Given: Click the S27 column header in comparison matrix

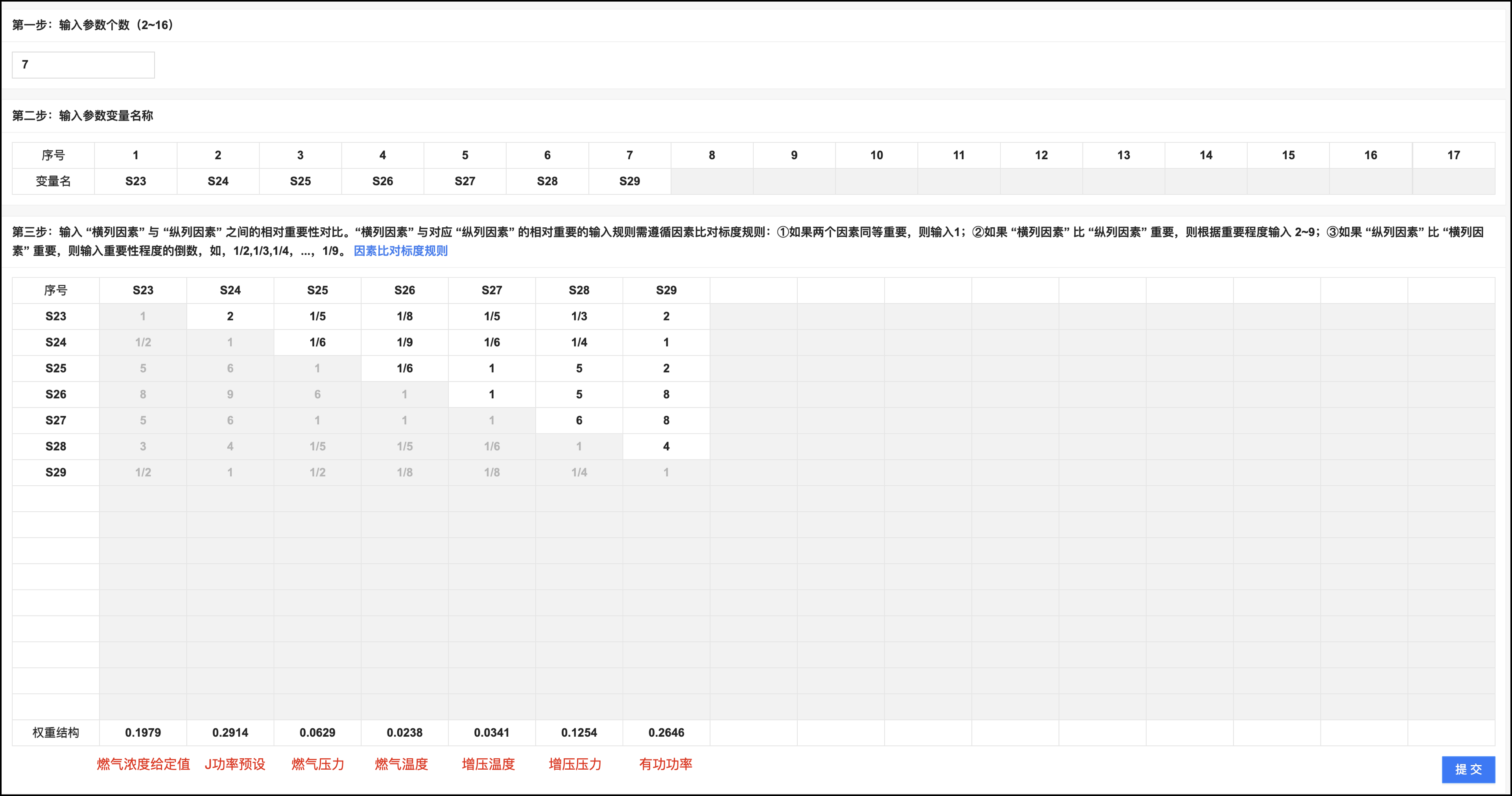Looking at the screenshot, I should 492,290.
